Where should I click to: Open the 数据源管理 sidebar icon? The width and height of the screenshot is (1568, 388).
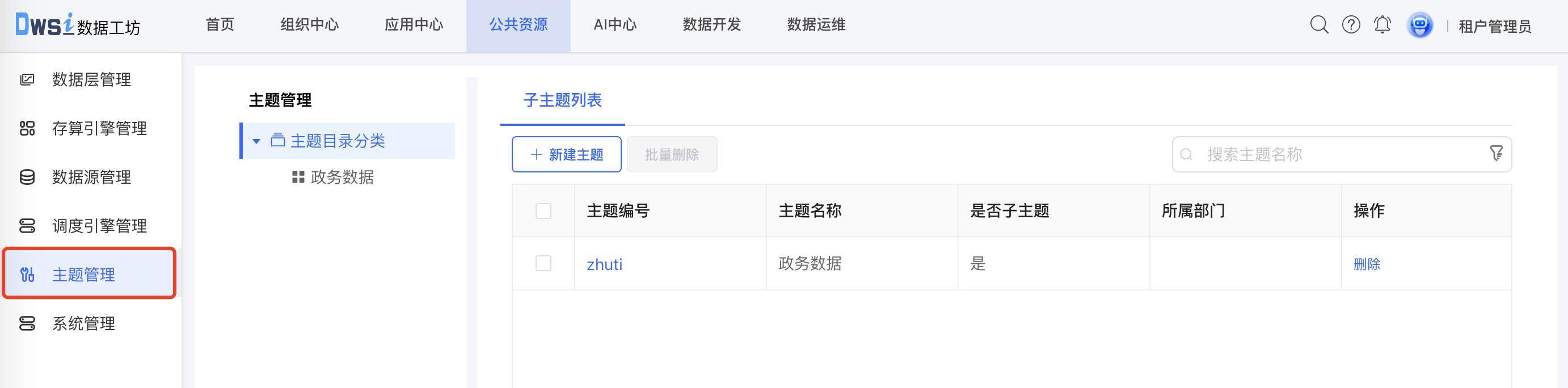pos(27,177)
